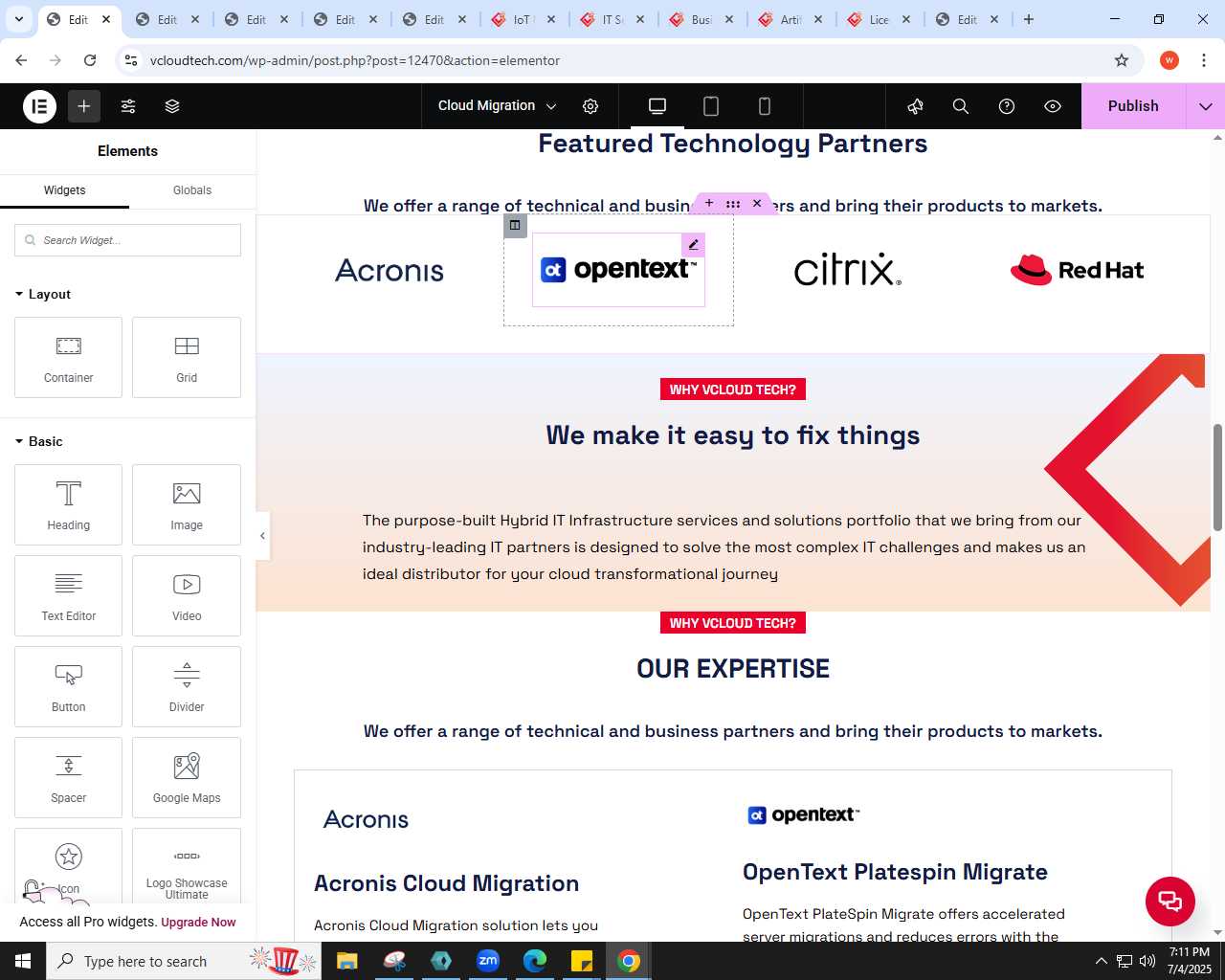Open the IoT browser tab
Image resolution: width=1225 pixels, height=980 pixels.
tap(523, 19)
